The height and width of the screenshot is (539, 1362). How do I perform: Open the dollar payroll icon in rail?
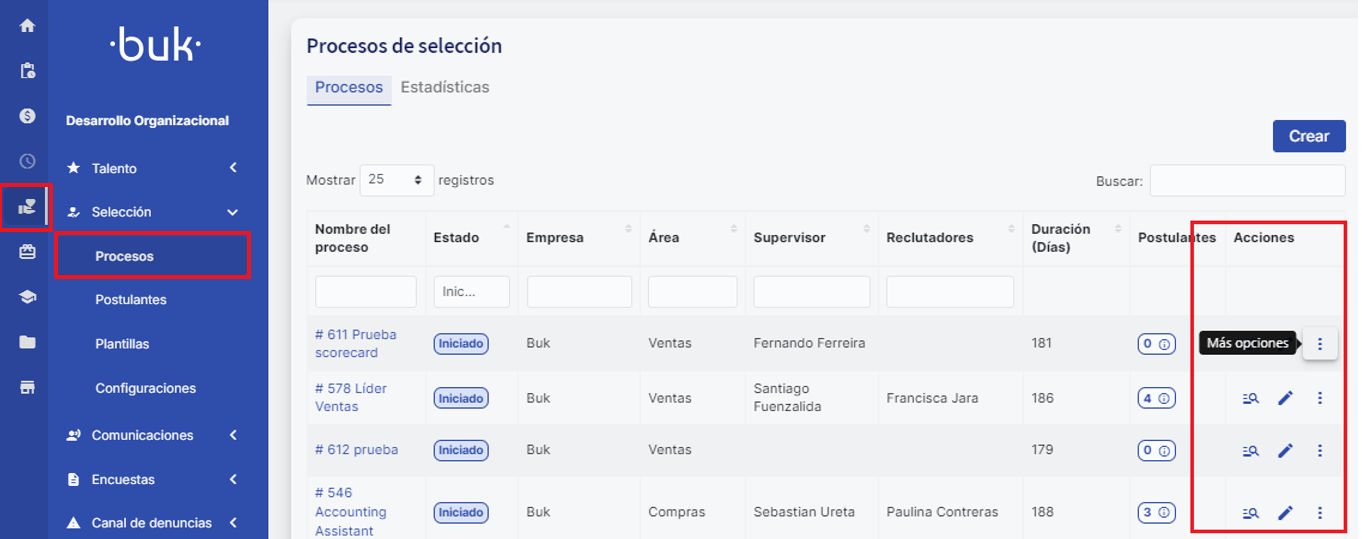27,115
